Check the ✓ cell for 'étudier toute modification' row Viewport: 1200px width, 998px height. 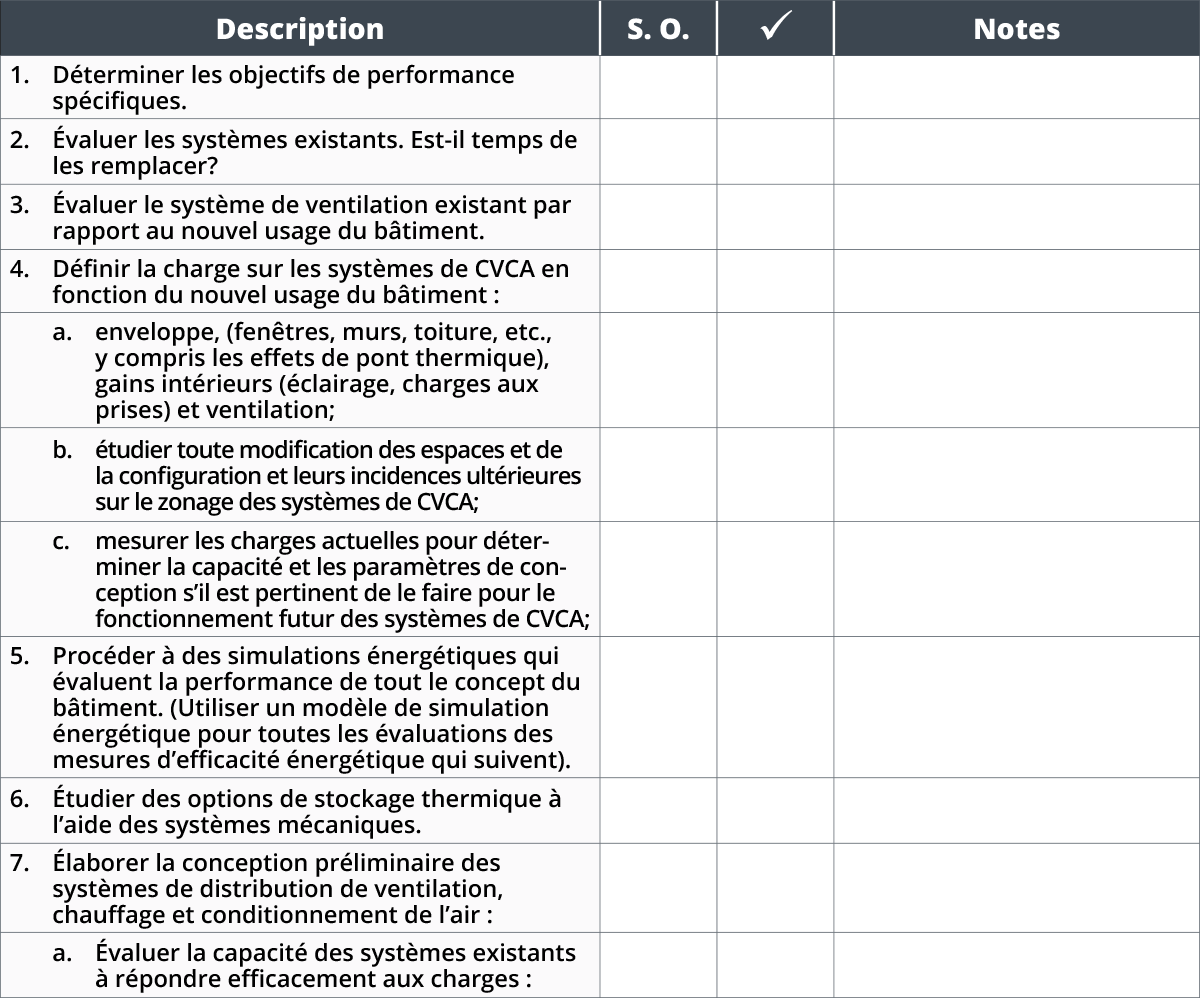click(775, 475)
